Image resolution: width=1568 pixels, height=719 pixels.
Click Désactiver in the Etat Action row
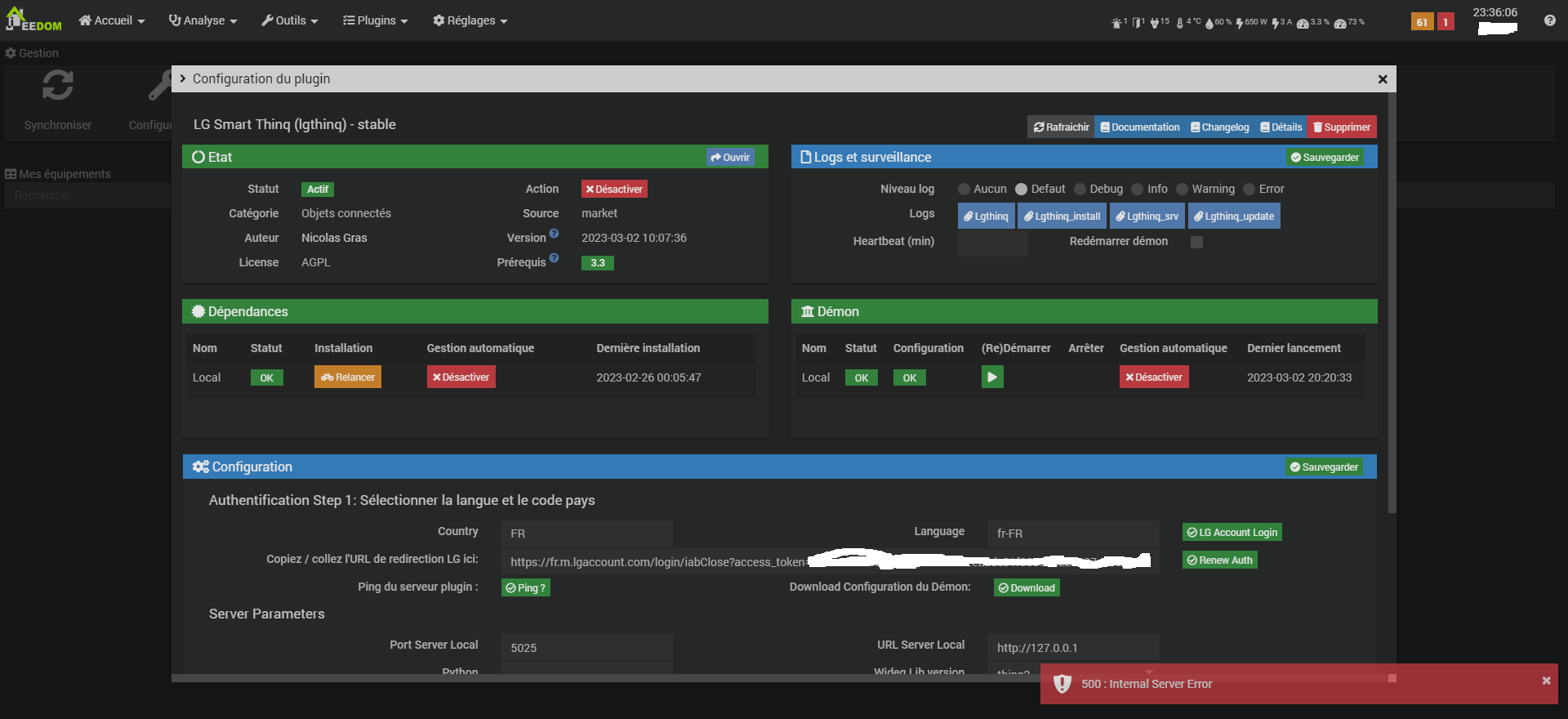614,189
